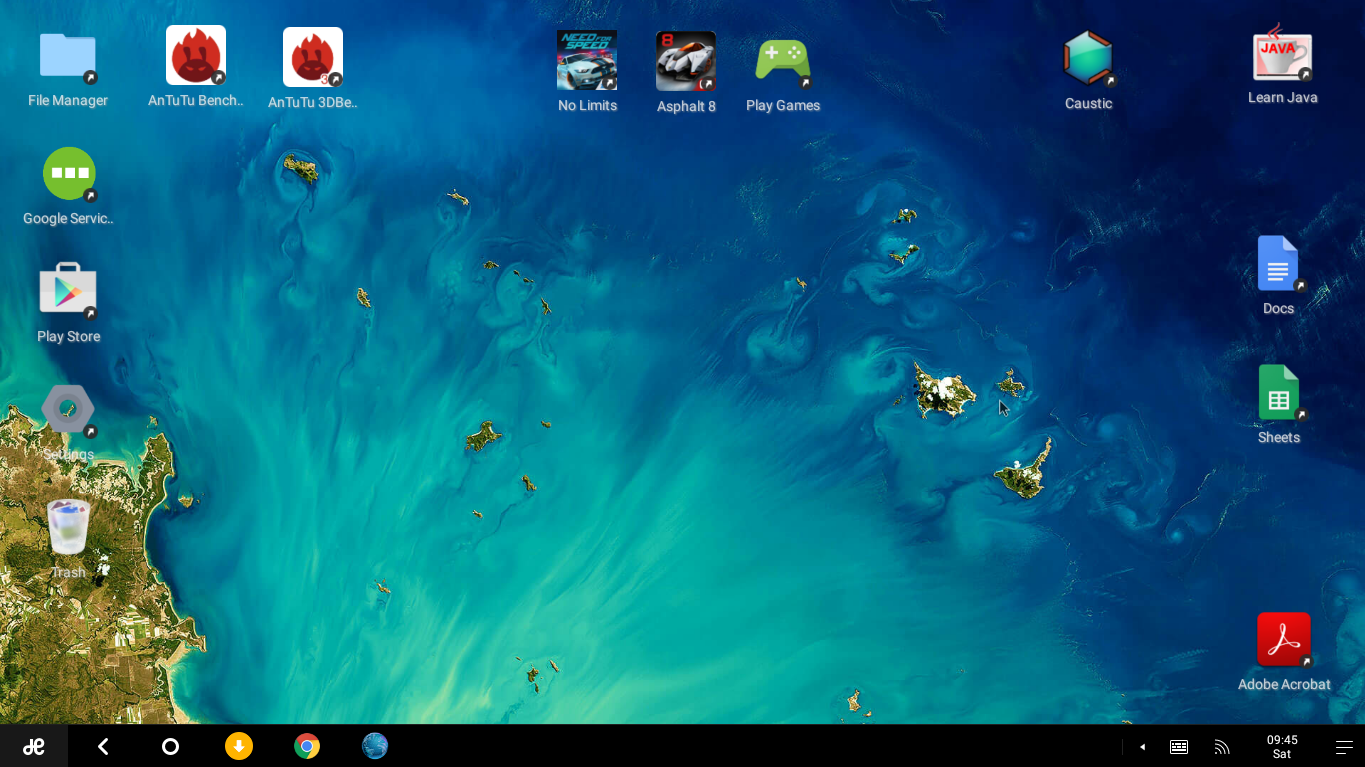
Task: Launch Google Docs from desktop
Action: tap(1278, 263)
